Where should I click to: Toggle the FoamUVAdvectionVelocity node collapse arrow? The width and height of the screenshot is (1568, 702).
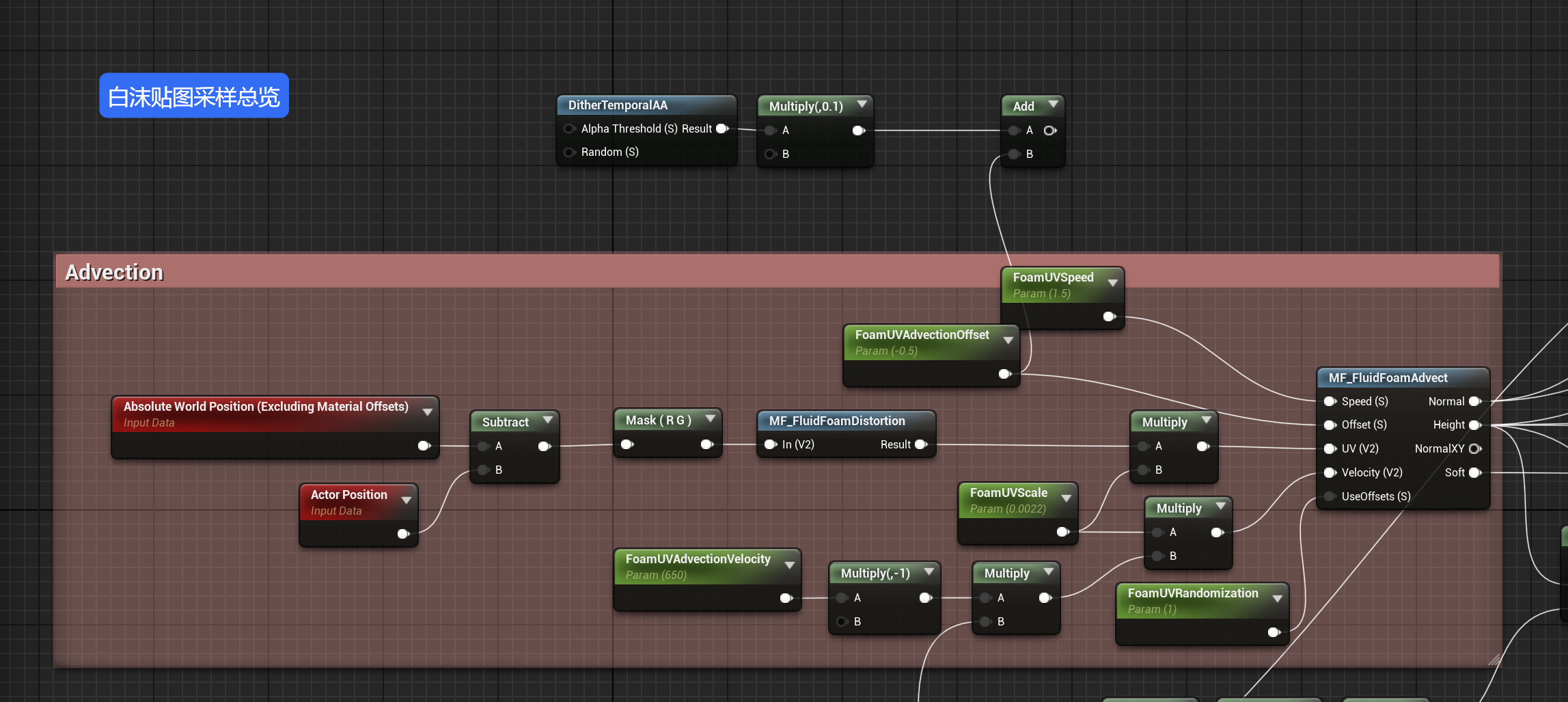pos(790,565)
